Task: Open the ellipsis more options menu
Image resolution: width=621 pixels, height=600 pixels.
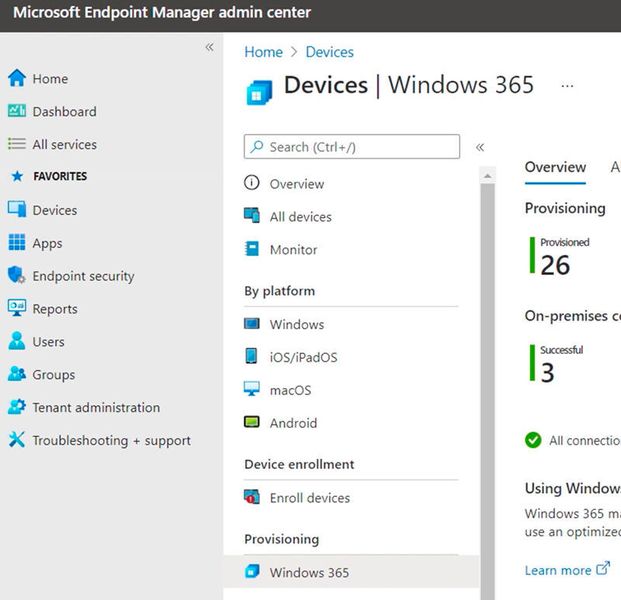Action: (567, 86)
